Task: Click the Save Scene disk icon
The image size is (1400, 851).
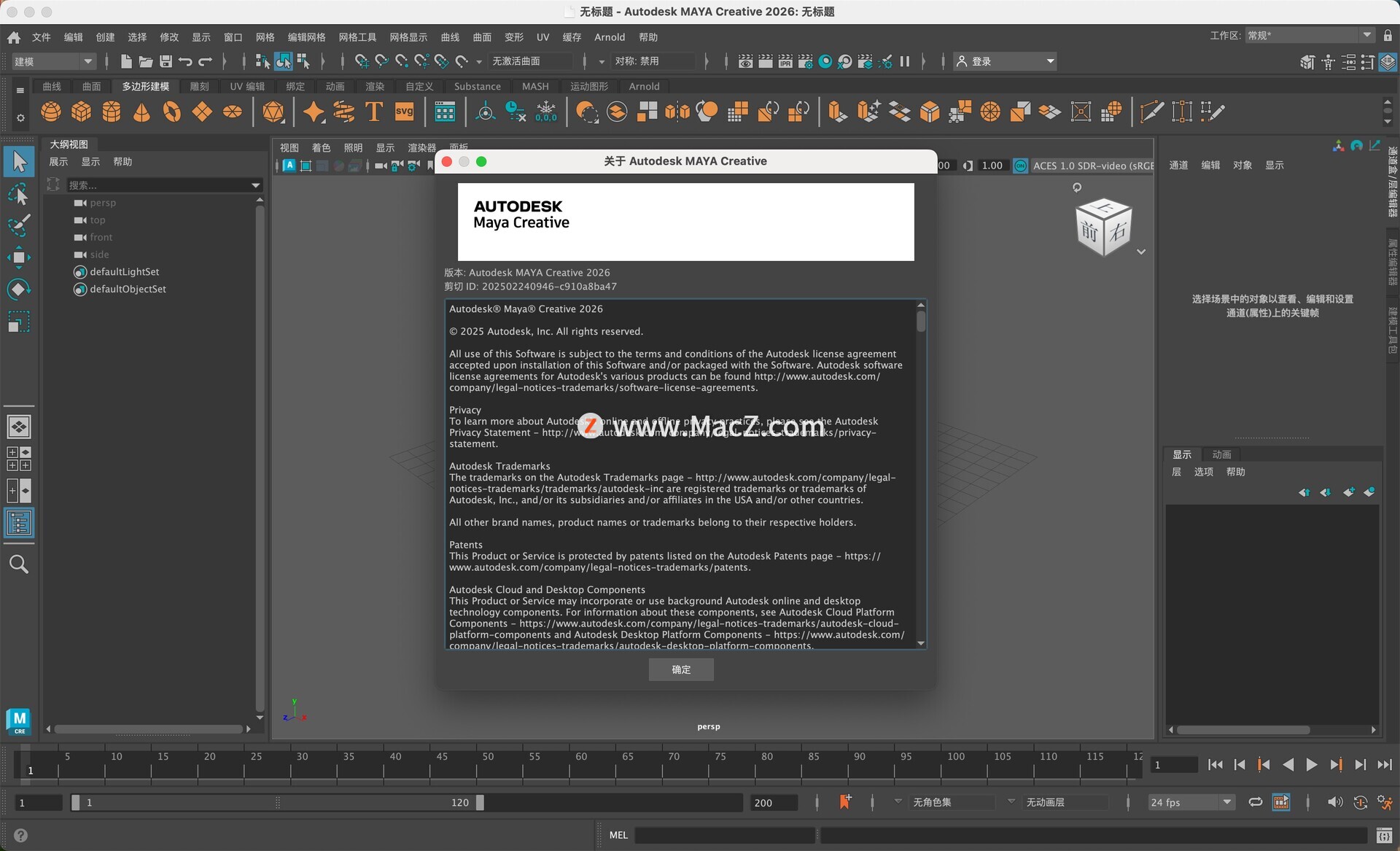Action: [x=166, y=61]
